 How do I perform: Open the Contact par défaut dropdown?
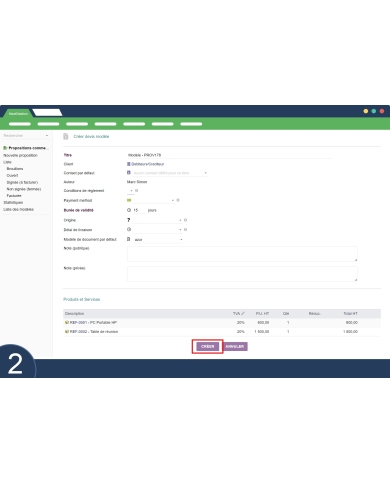pos(170,173)
